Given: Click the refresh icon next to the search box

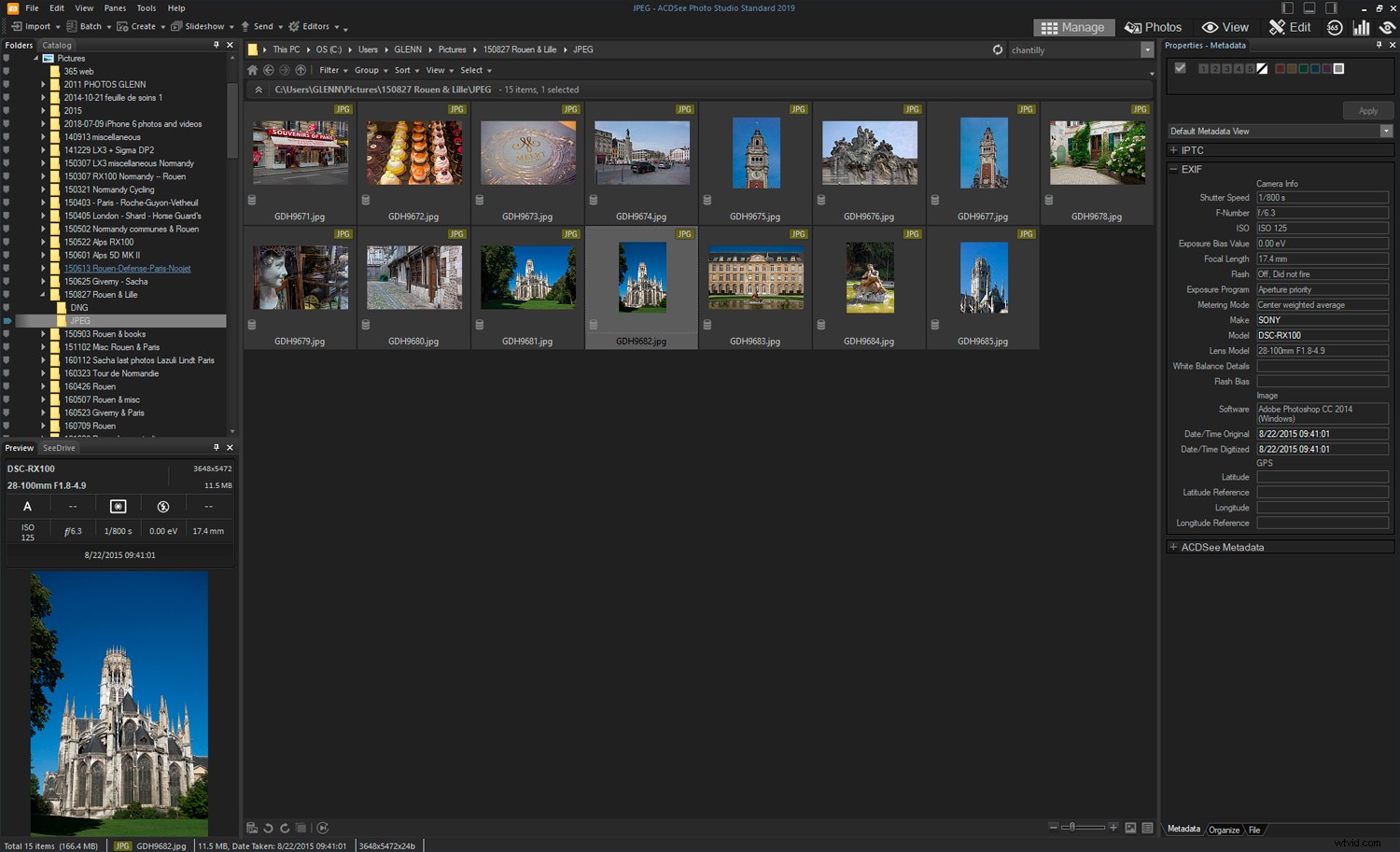Looking at the screenshot, I should tap(998, 49).
